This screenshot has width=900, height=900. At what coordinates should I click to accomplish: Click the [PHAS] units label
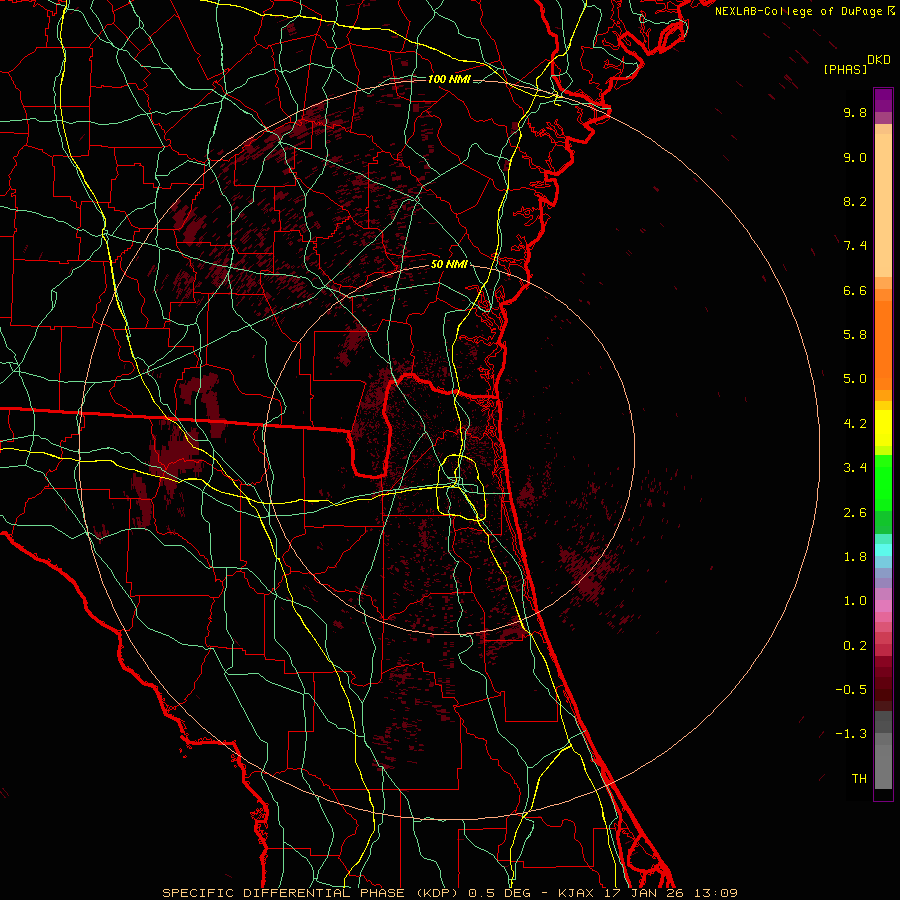[x=845, y=70]
